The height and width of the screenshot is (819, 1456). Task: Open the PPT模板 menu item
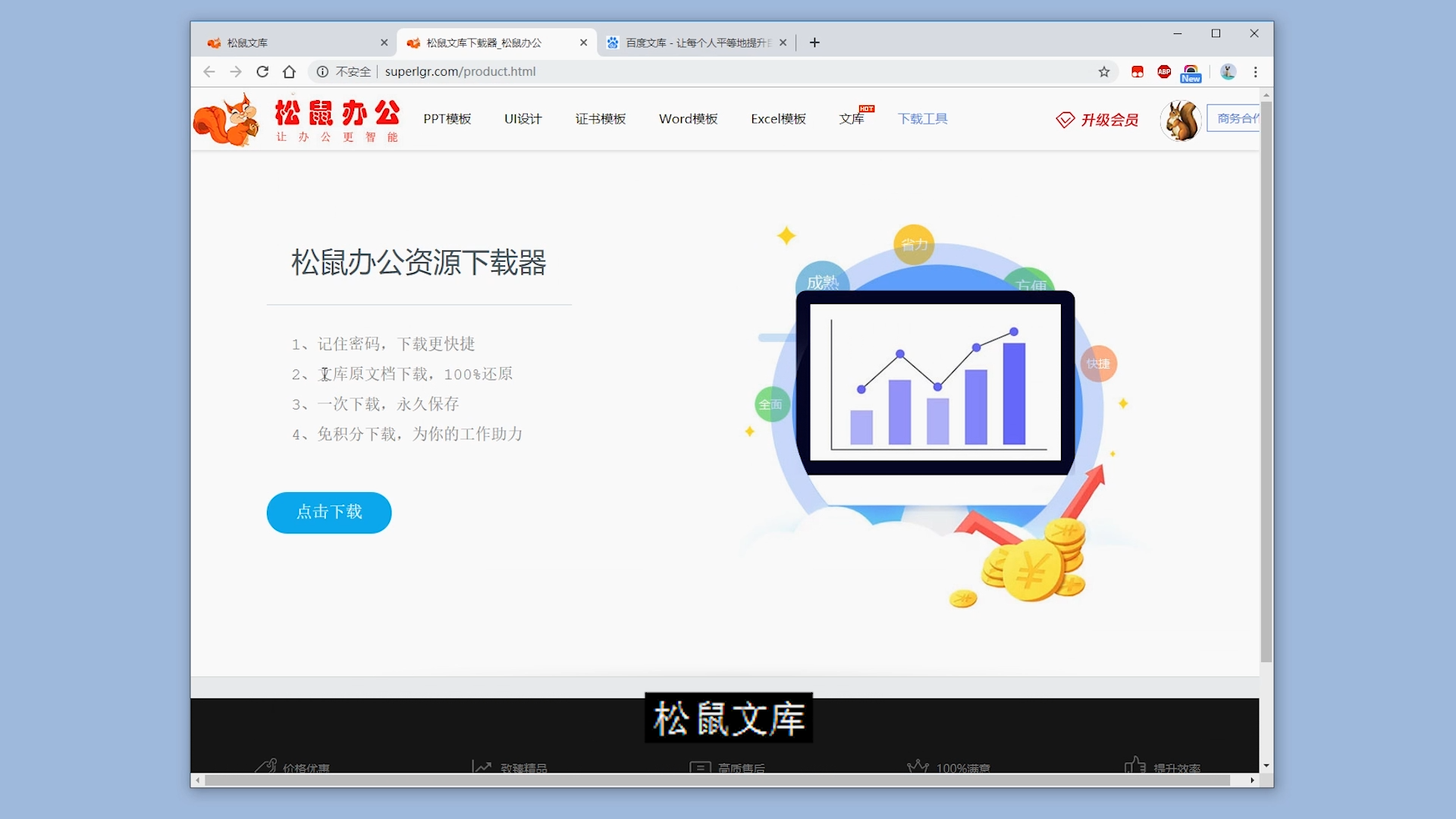tap(447, 119)
